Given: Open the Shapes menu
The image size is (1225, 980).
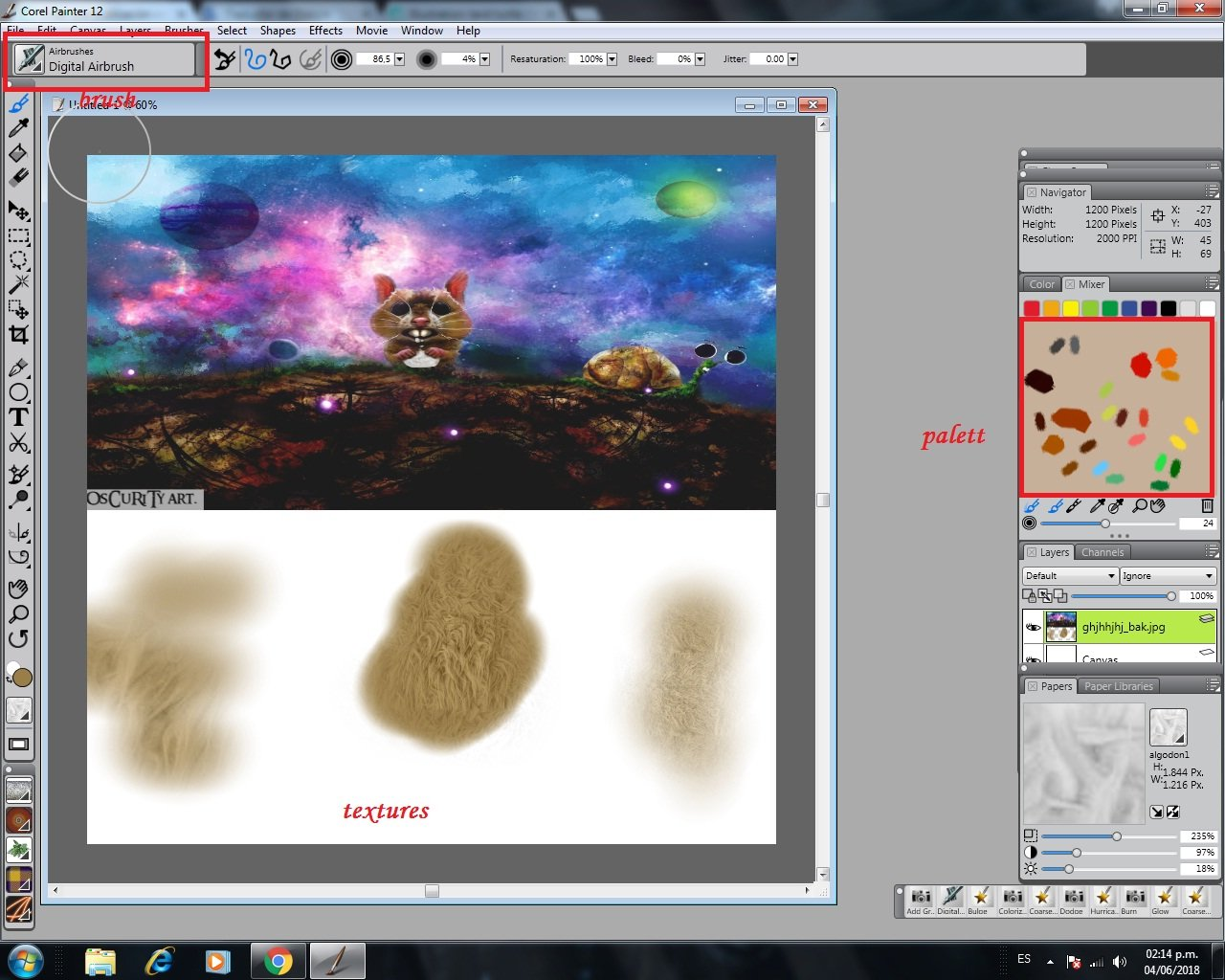Looking at the screenshot, I should [x=278, y=31].
